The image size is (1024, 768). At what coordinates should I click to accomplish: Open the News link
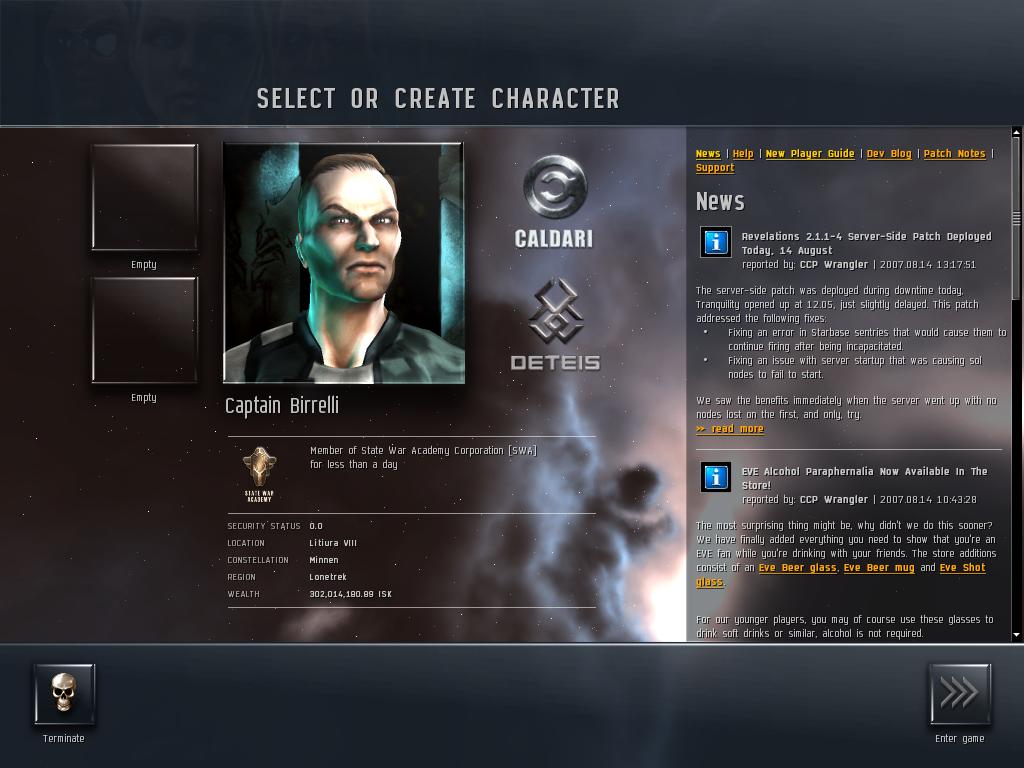(x=708, y=153)
